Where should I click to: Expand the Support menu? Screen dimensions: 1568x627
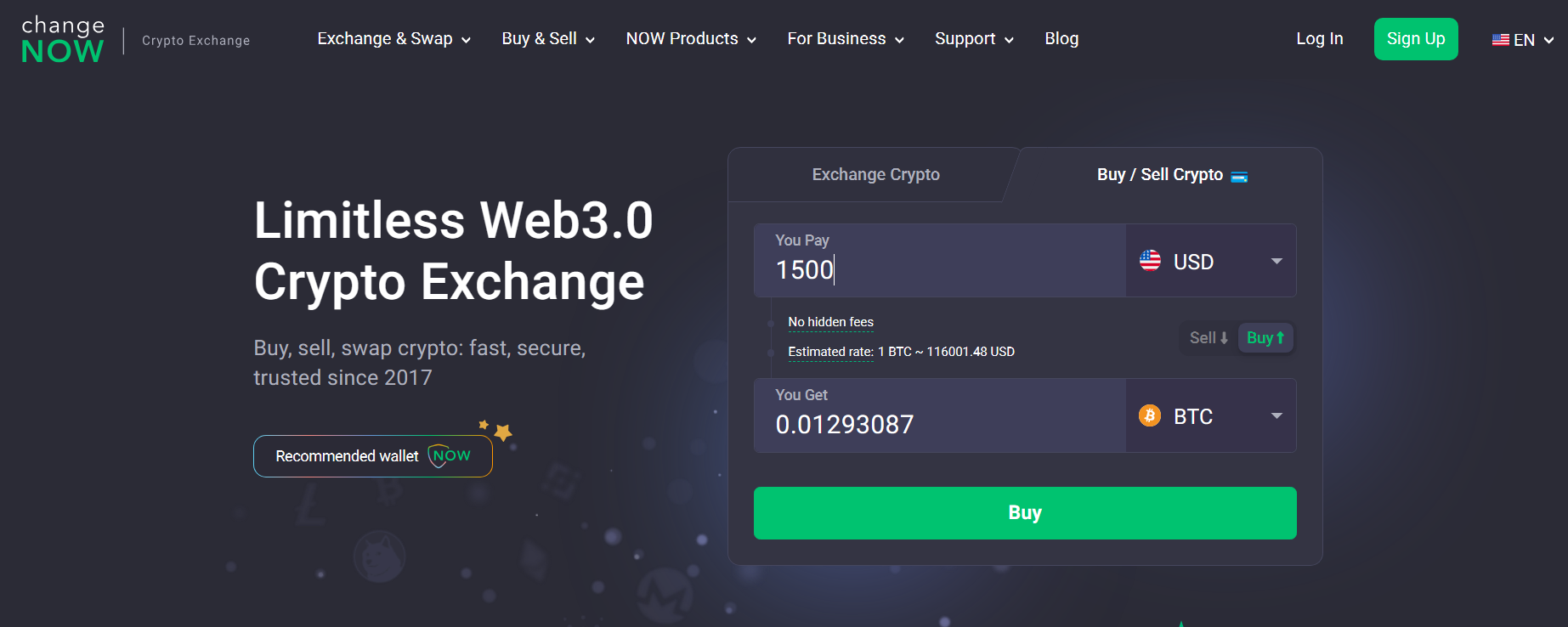click(974, 39)
